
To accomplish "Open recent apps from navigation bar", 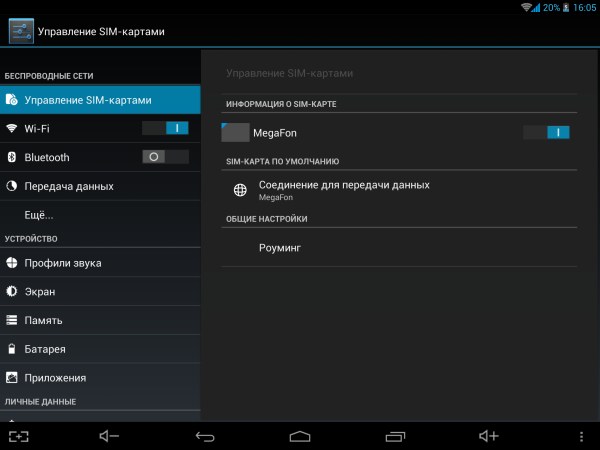I will pyautogui.click(x=395, y=436).
